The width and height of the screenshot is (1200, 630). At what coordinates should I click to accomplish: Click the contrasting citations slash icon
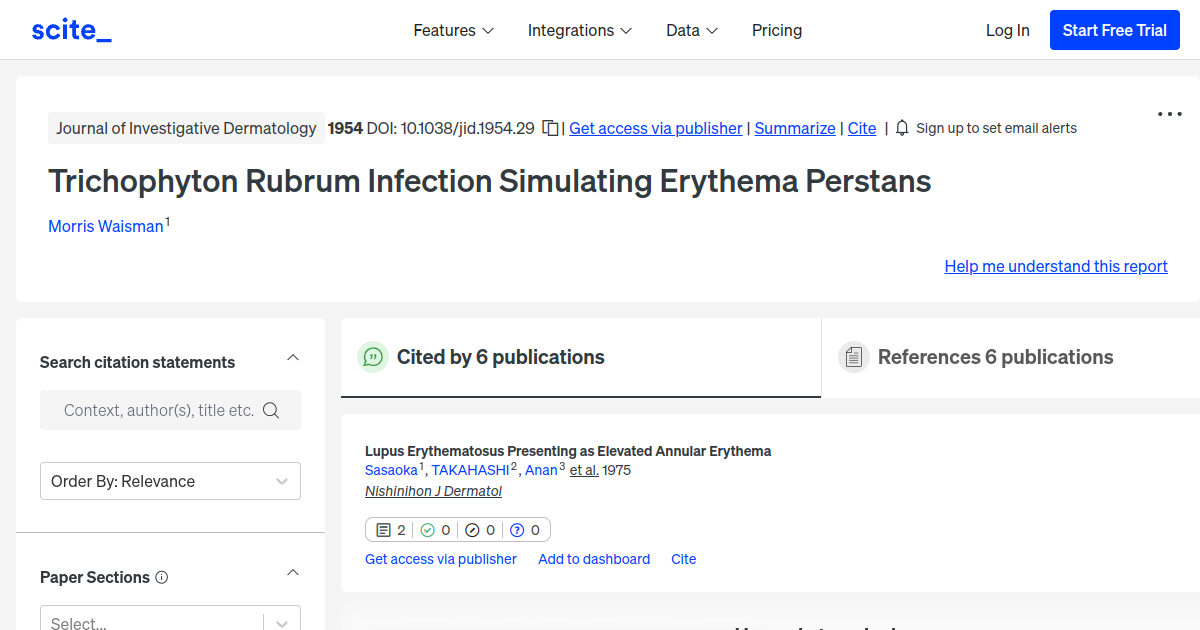[473, 529]
